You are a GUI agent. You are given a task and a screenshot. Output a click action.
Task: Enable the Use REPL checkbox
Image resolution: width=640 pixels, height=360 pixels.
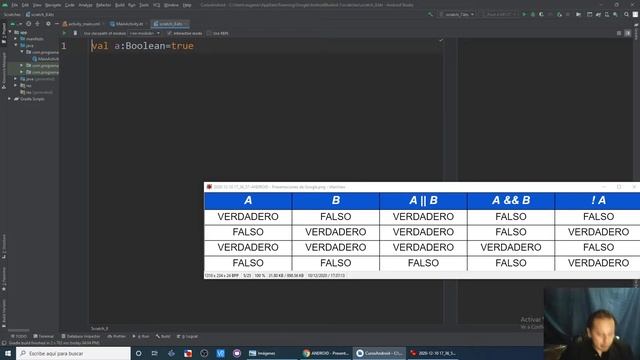click(x=209, y=33)
